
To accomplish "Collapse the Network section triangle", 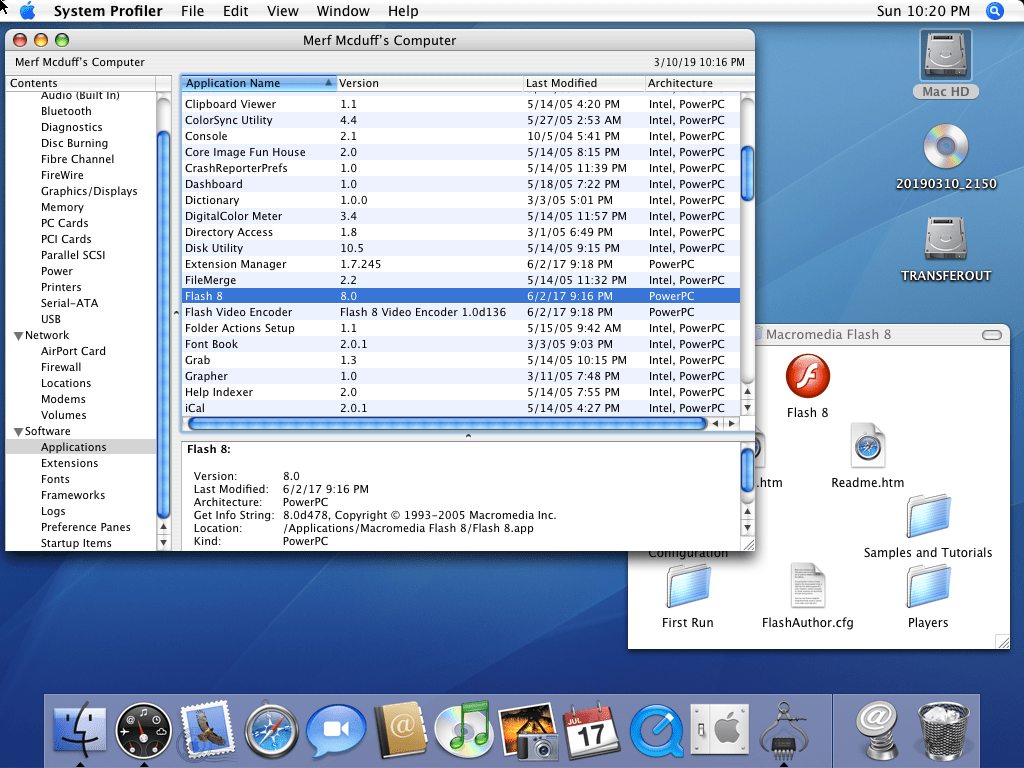I will 18,336.
